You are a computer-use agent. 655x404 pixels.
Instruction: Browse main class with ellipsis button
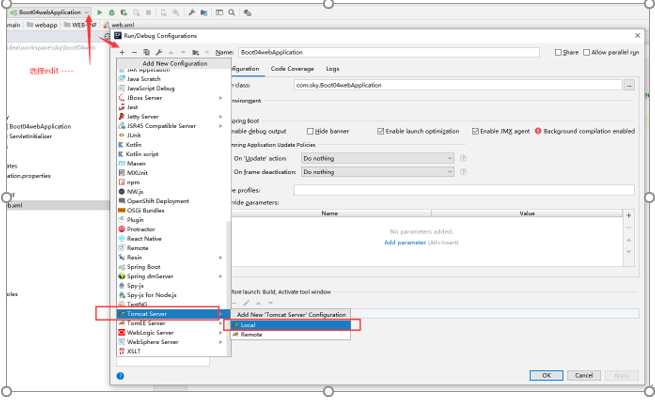(629, 85)
